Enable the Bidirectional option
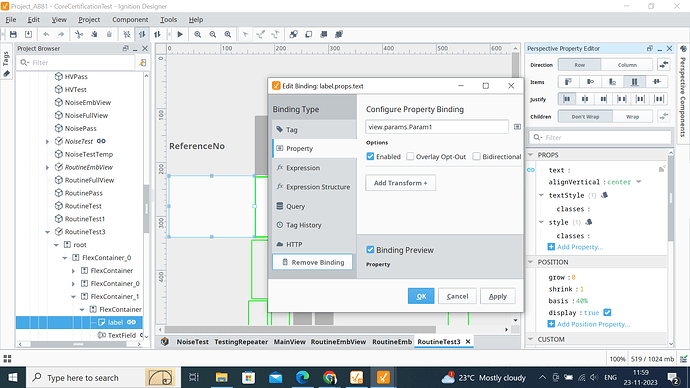This screenshot has width=690, height=388. (x=476, y=157)
